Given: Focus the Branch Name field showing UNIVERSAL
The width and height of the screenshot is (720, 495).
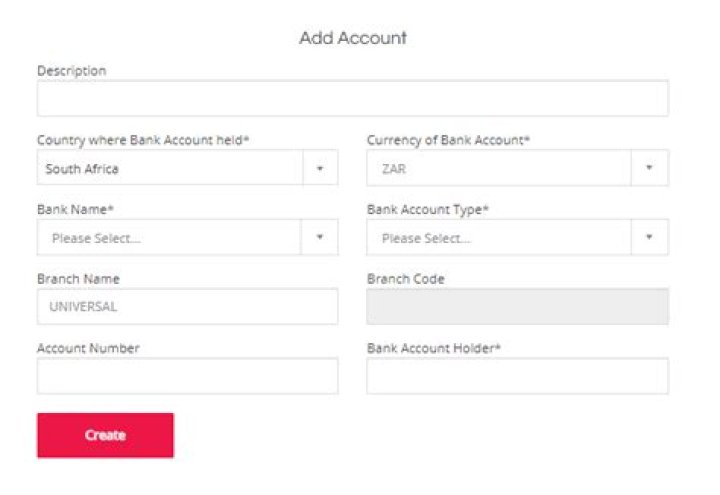Looking at the screenshot, I should 187,307.
